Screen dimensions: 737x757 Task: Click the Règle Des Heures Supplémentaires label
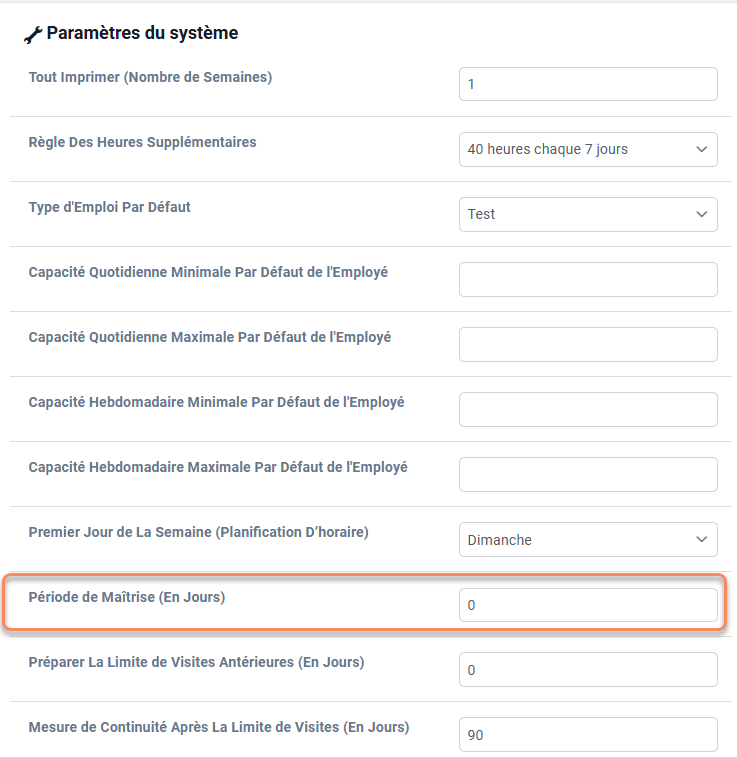point(142,142)
